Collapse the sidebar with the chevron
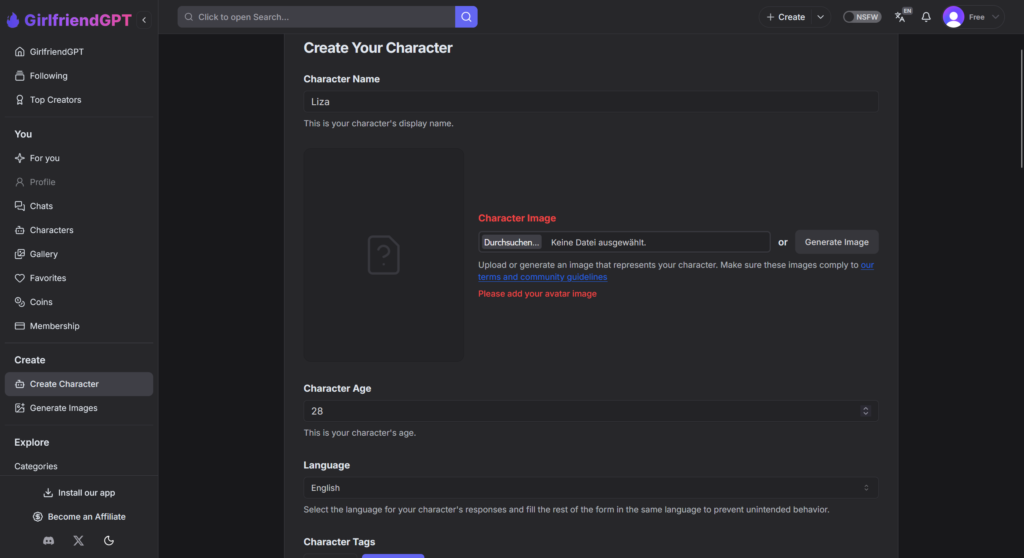The image size is (1024, 558). (144, 20)
